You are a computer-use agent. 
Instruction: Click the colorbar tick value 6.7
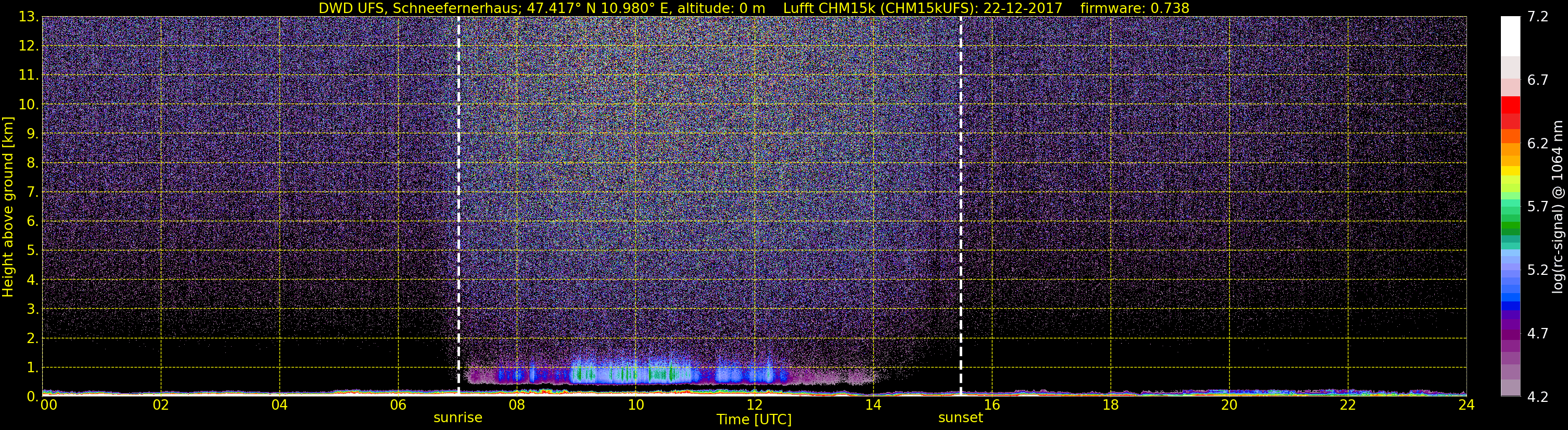[1538, 80]
